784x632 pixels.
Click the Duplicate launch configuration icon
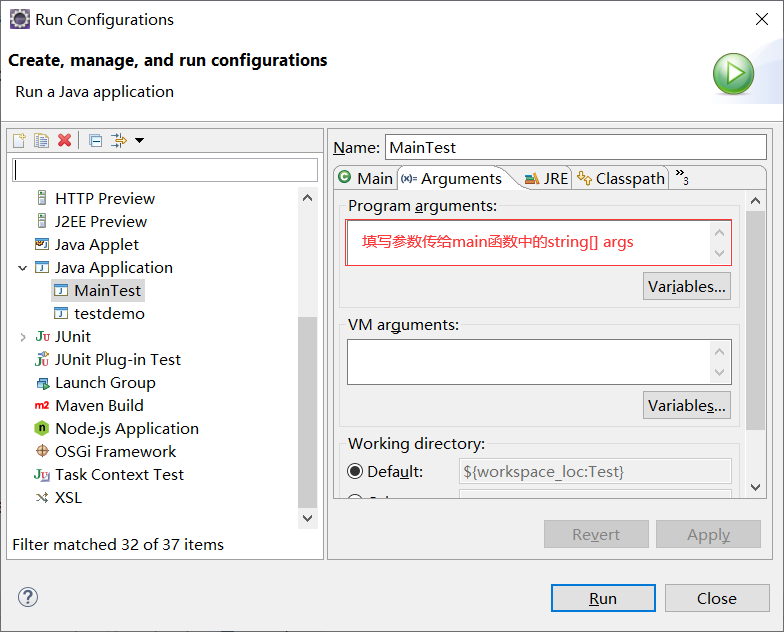tap(41, 140)
